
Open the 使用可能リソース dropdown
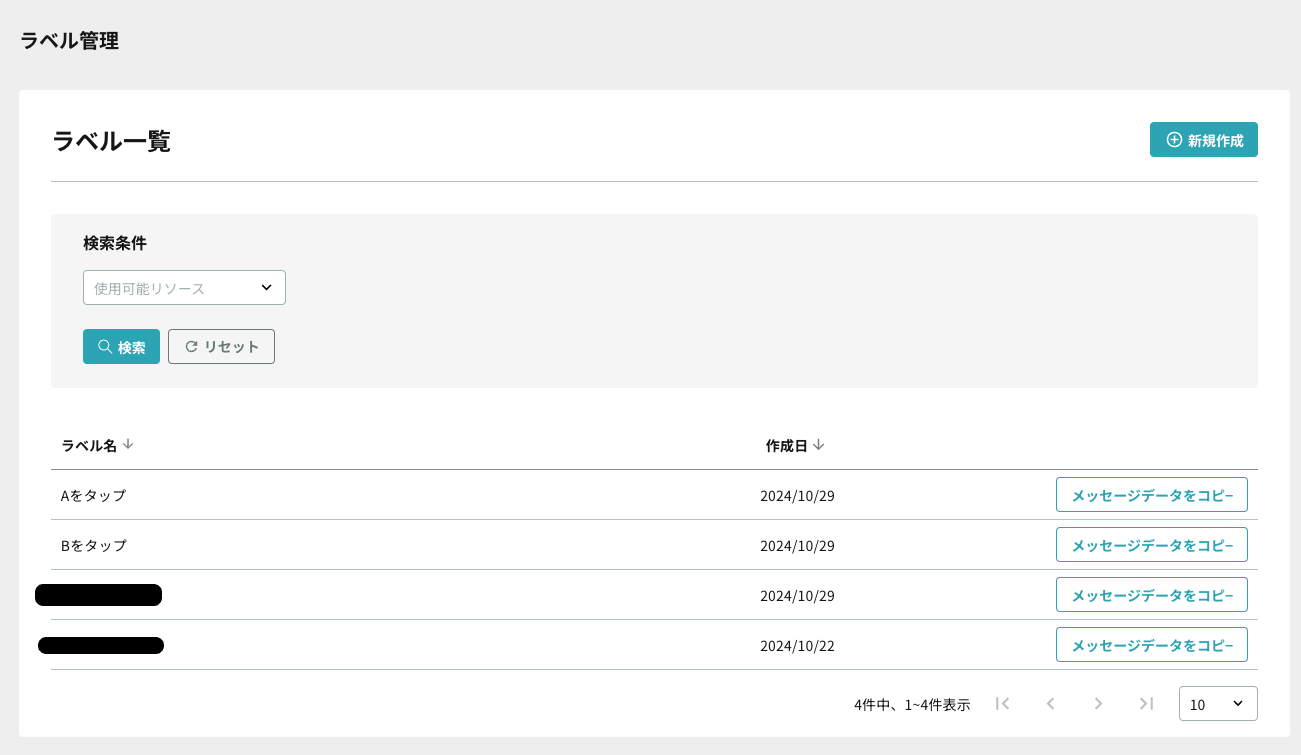click(x=184, y=287)
